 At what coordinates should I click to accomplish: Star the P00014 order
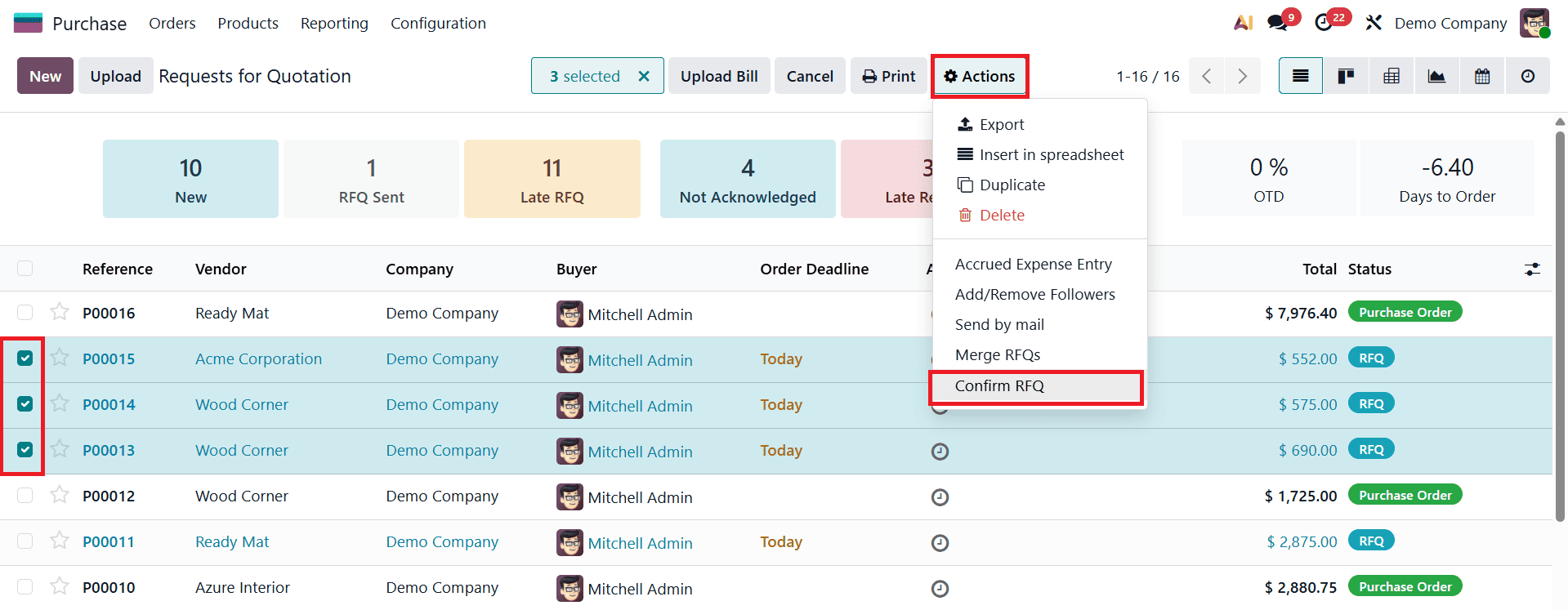tap(60, 403)
